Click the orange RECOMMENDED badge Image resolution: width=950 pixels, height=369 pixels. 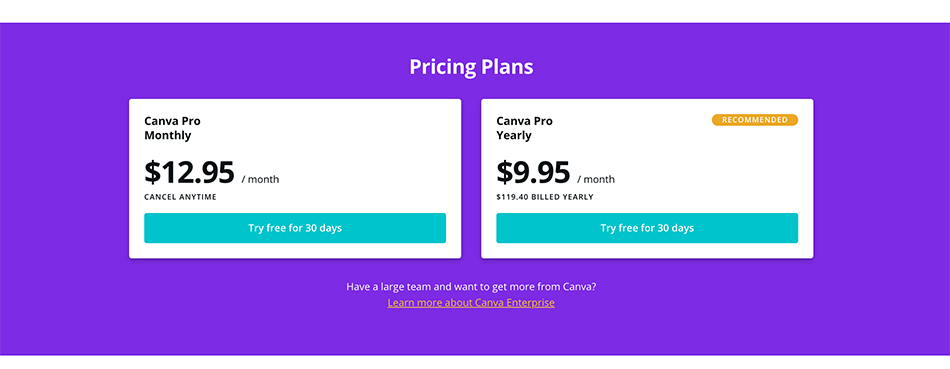pos(755,120)
